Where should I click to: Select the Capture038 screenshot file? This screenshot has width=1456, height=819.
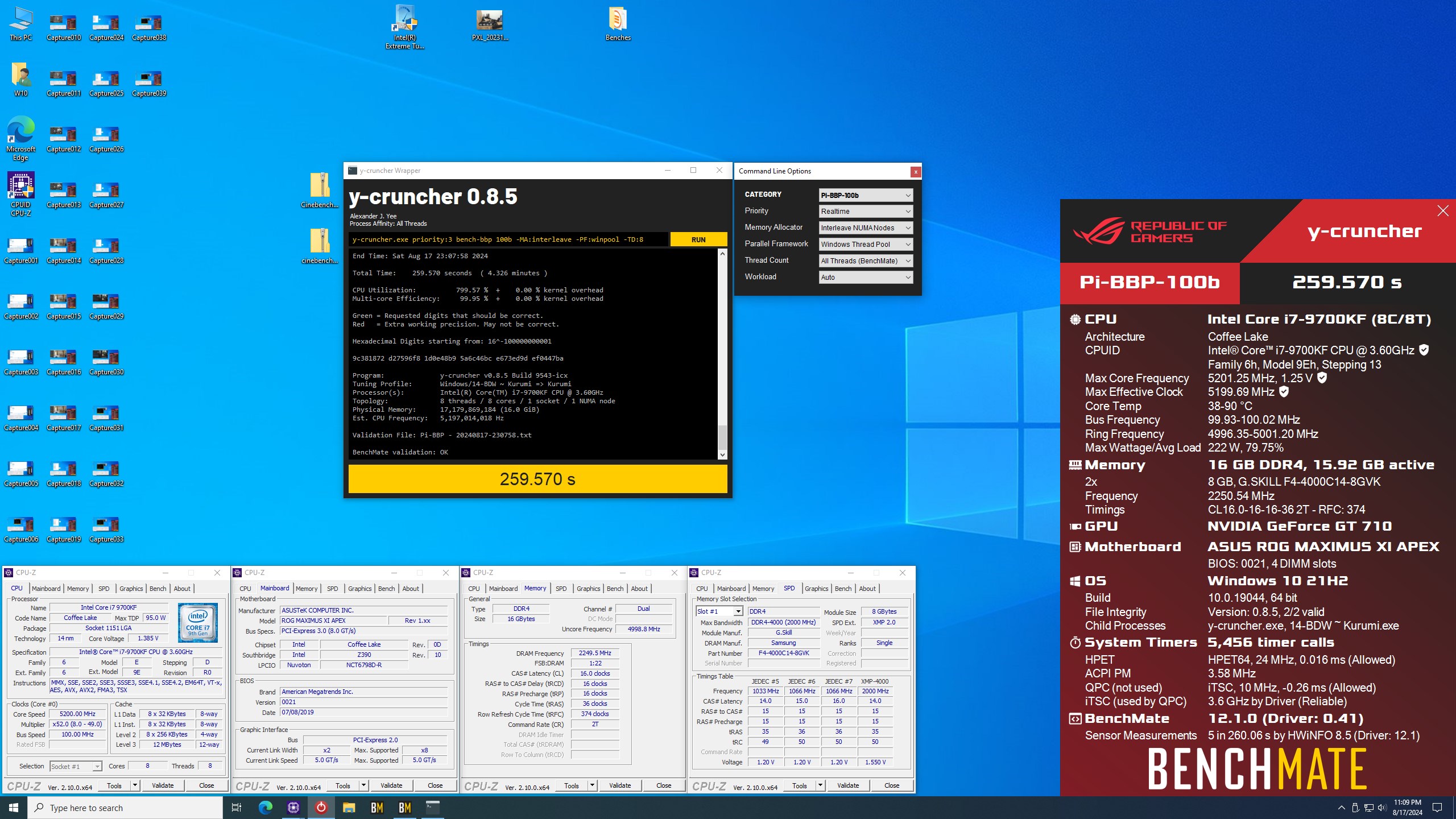click(x=149, y=28)
